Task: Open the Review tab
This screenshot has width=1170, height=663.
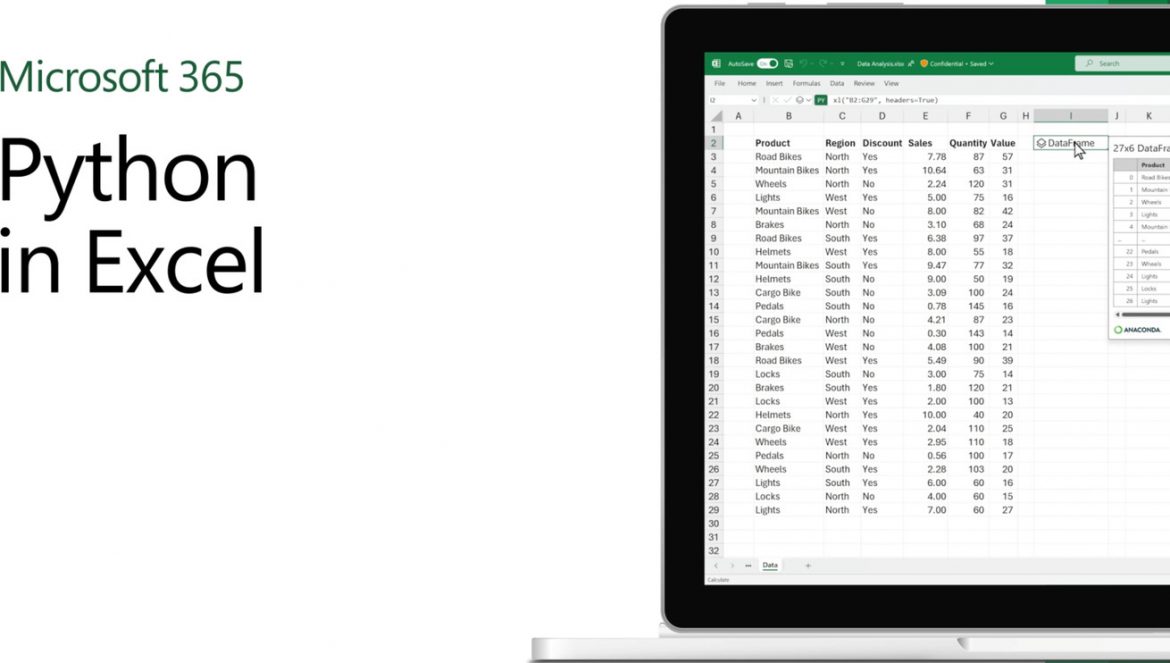Action: point(864,84)
